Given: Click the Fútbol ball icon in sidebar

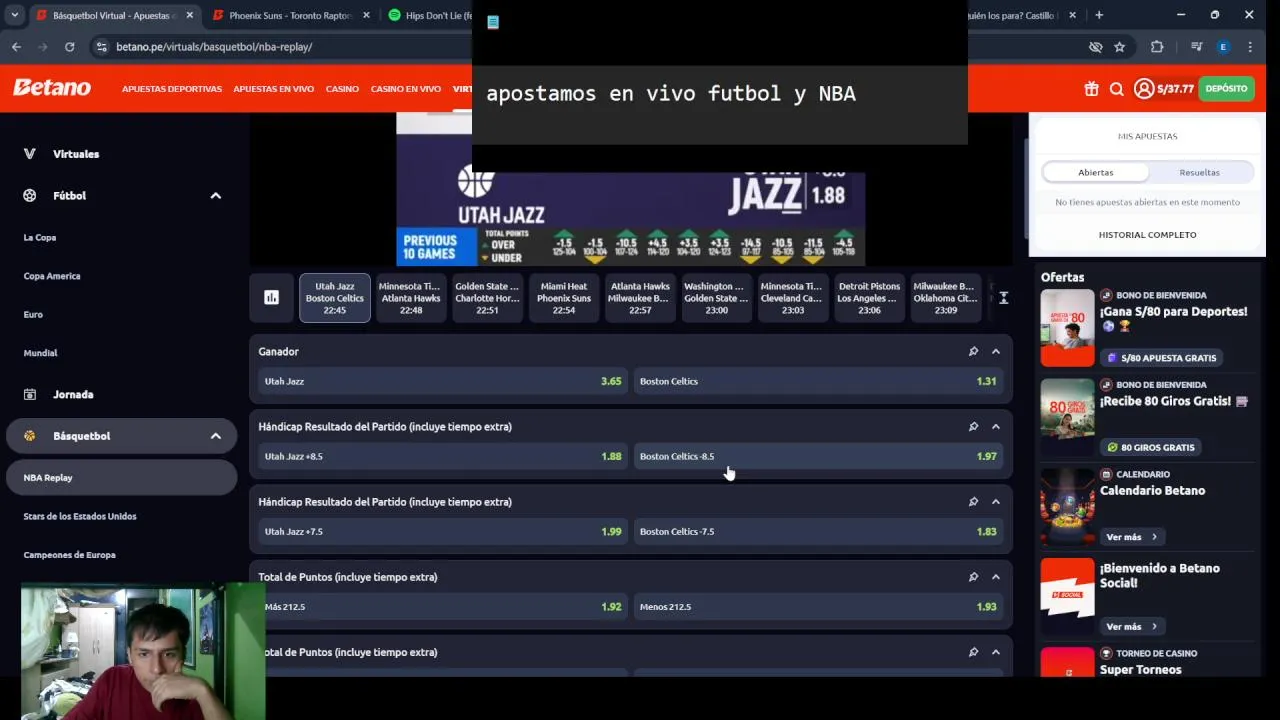Looking at the screenshot, I should click(x=30, y=196).
